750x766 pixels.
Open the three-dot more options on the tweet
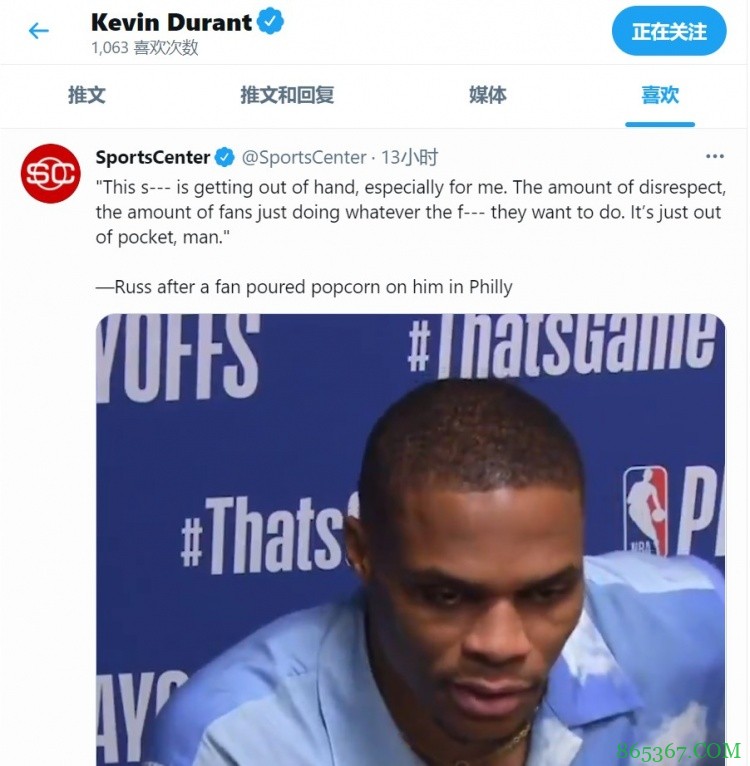pyautogui.click(x=714, y=156)
